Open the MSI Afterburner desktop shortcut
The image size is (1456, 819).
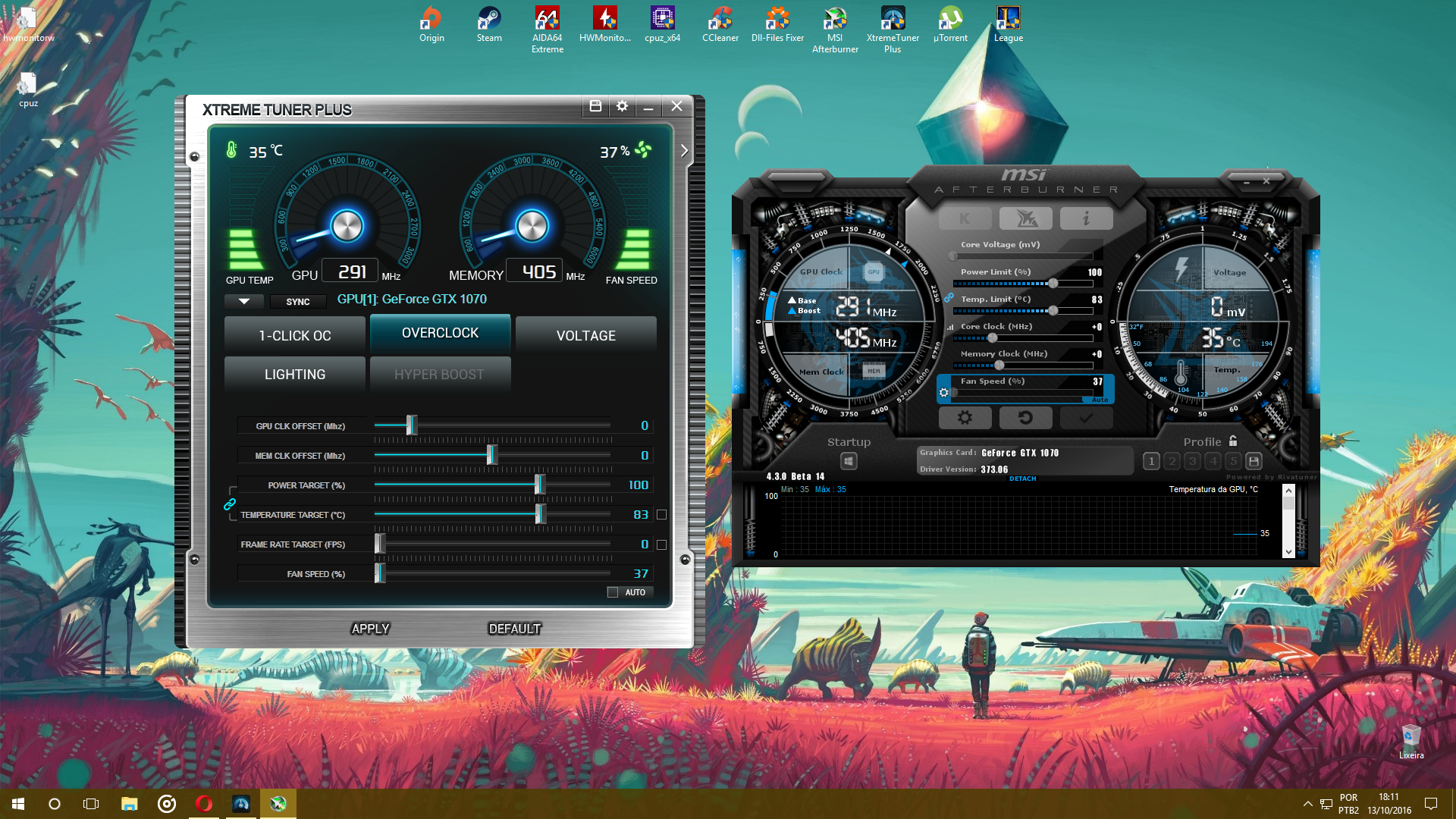[x=835, y=30]
